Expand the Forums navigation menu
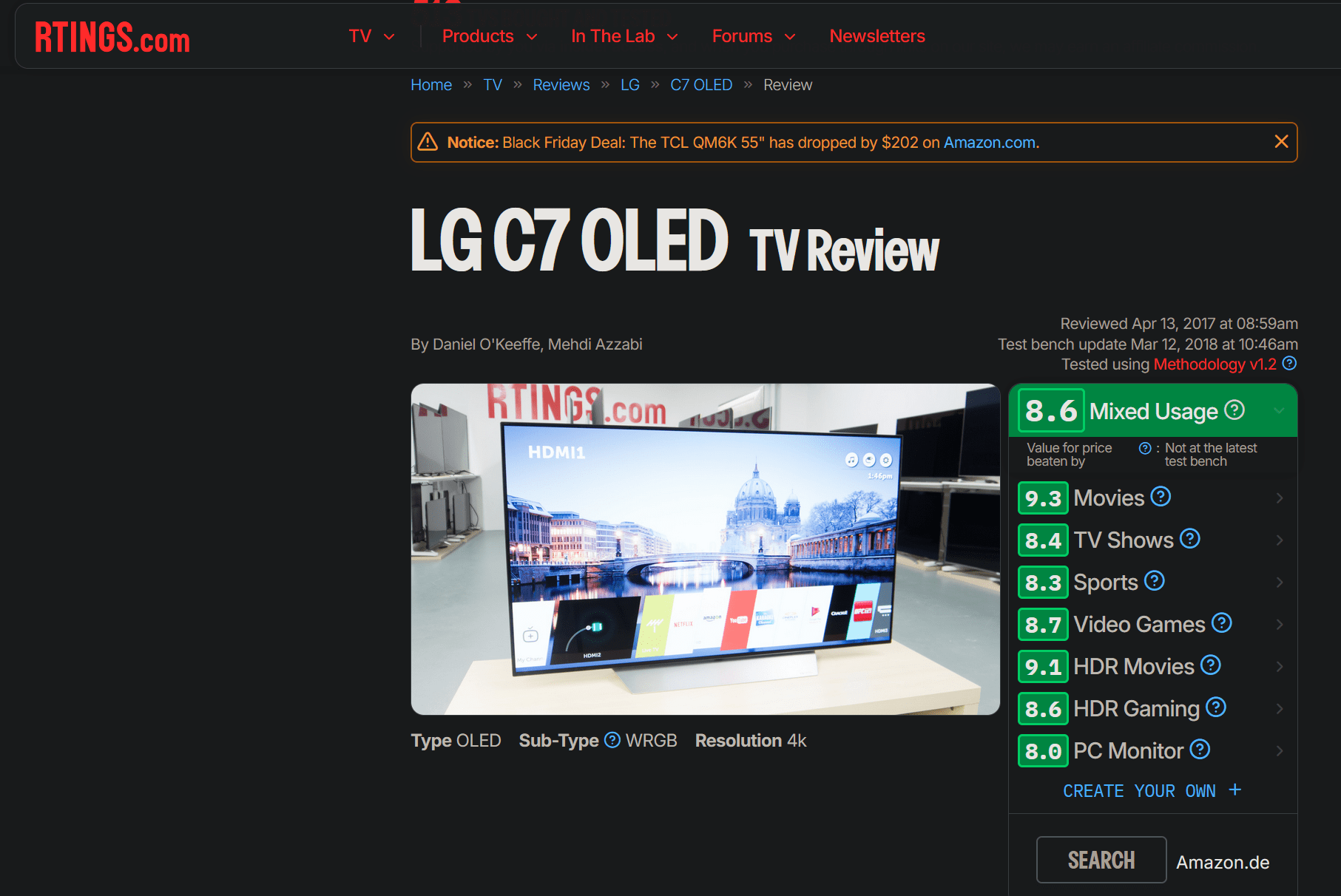Image resolution: width=1341 pixels, height=896 pixels. 754,36
